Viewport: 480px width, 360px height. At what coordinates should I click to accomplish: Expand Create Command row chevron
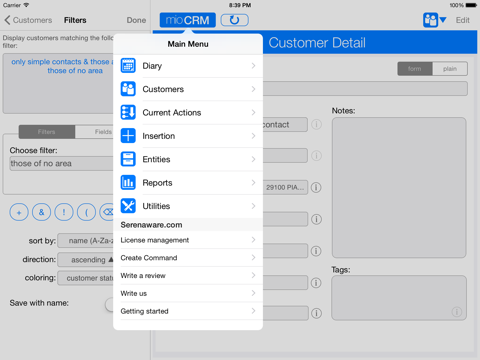[253, 257]
